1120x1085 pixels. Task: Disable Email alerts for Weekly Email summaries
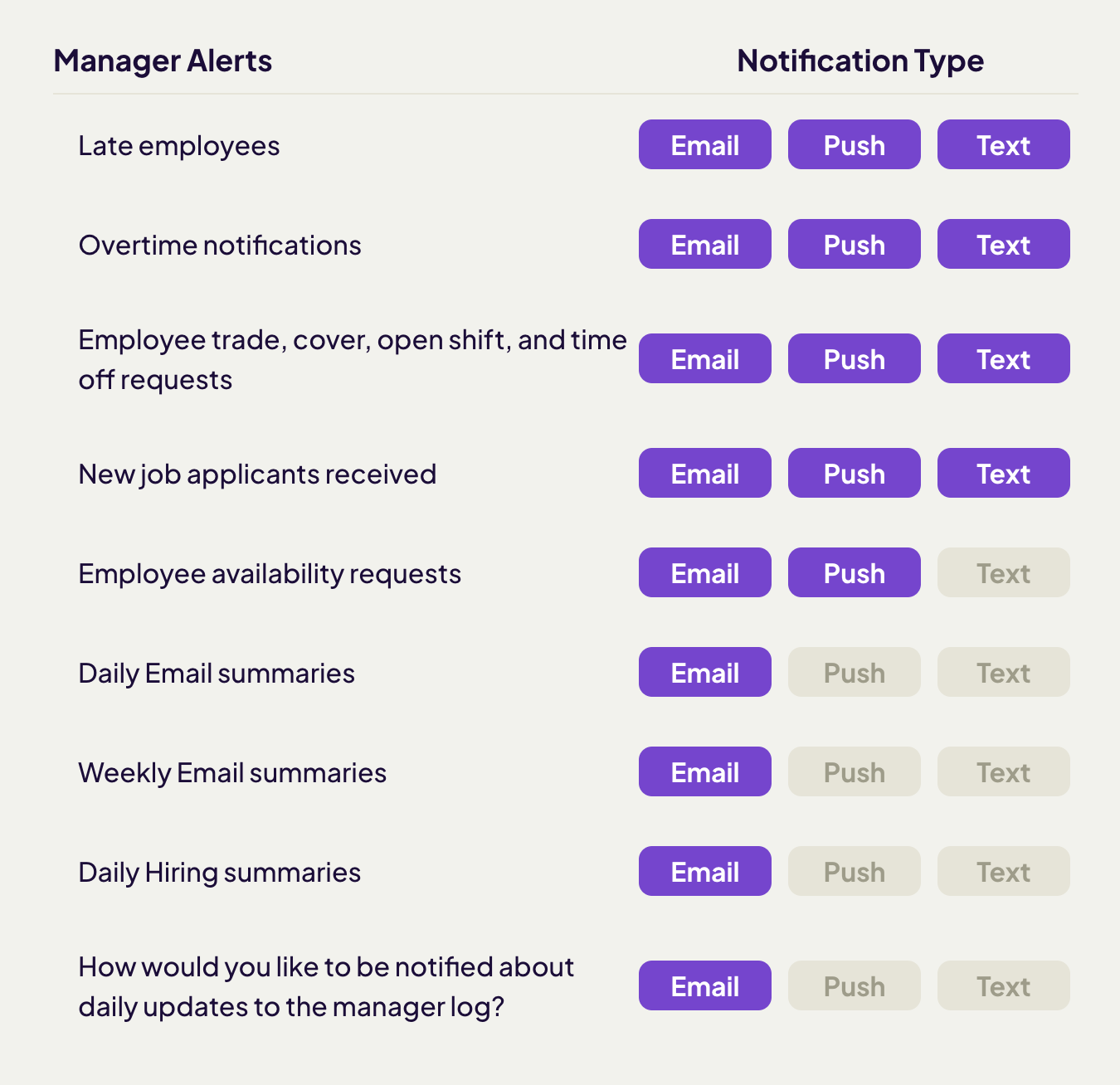coord(704,771)
